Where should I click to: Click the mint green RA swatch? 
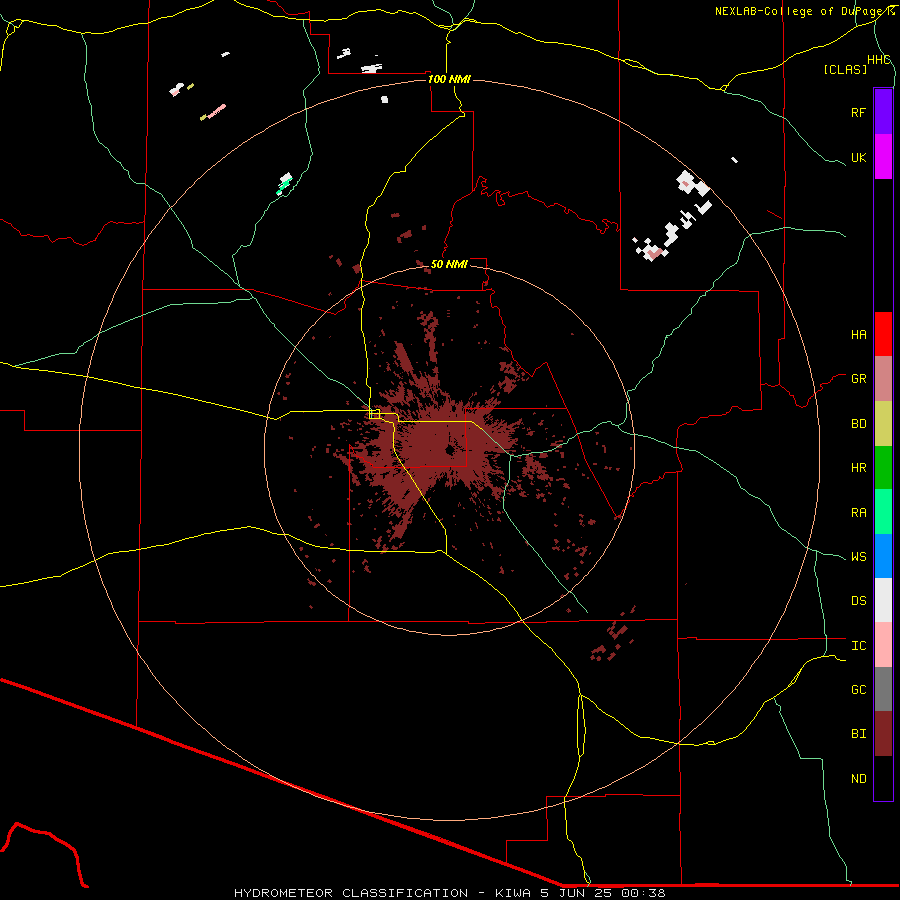point(883,512)
